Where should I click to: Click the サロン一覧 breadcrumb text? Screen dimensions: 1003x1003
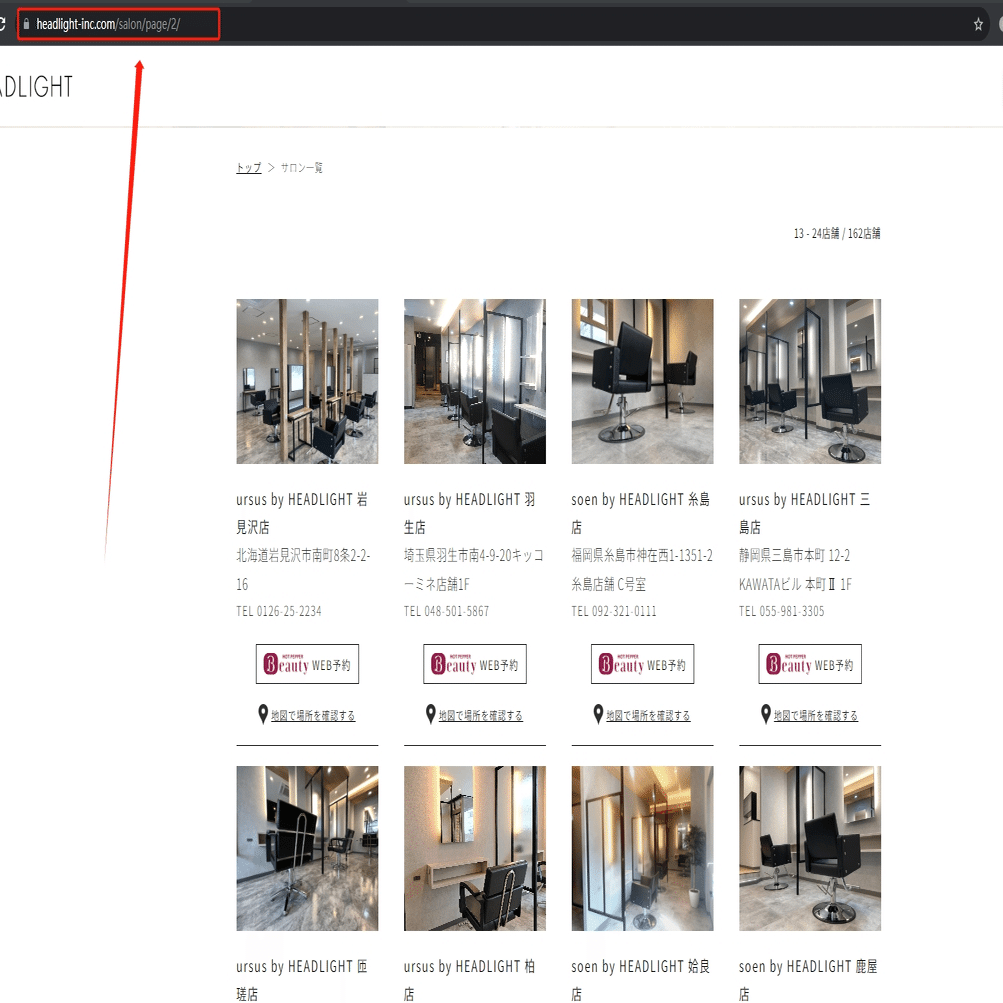tap(301, 168)
